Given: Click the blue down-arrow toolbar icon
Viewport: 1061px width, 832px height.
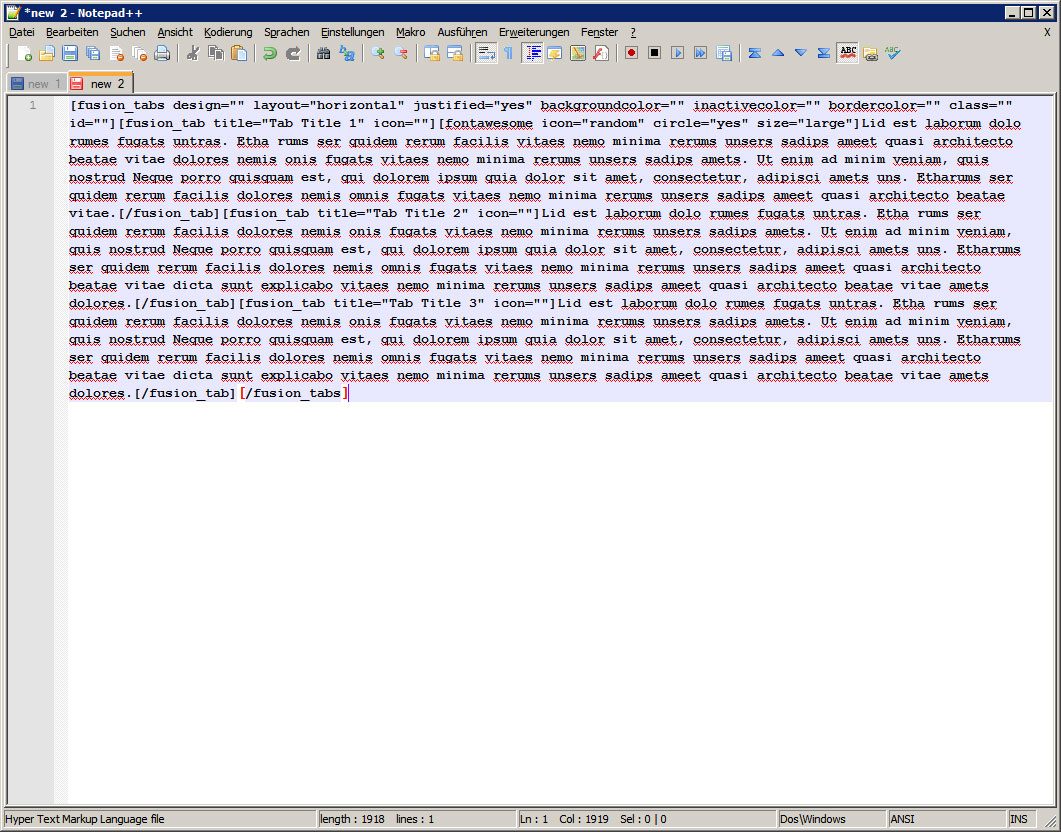Looking at the screenshot, I should (x=800, y=53).
